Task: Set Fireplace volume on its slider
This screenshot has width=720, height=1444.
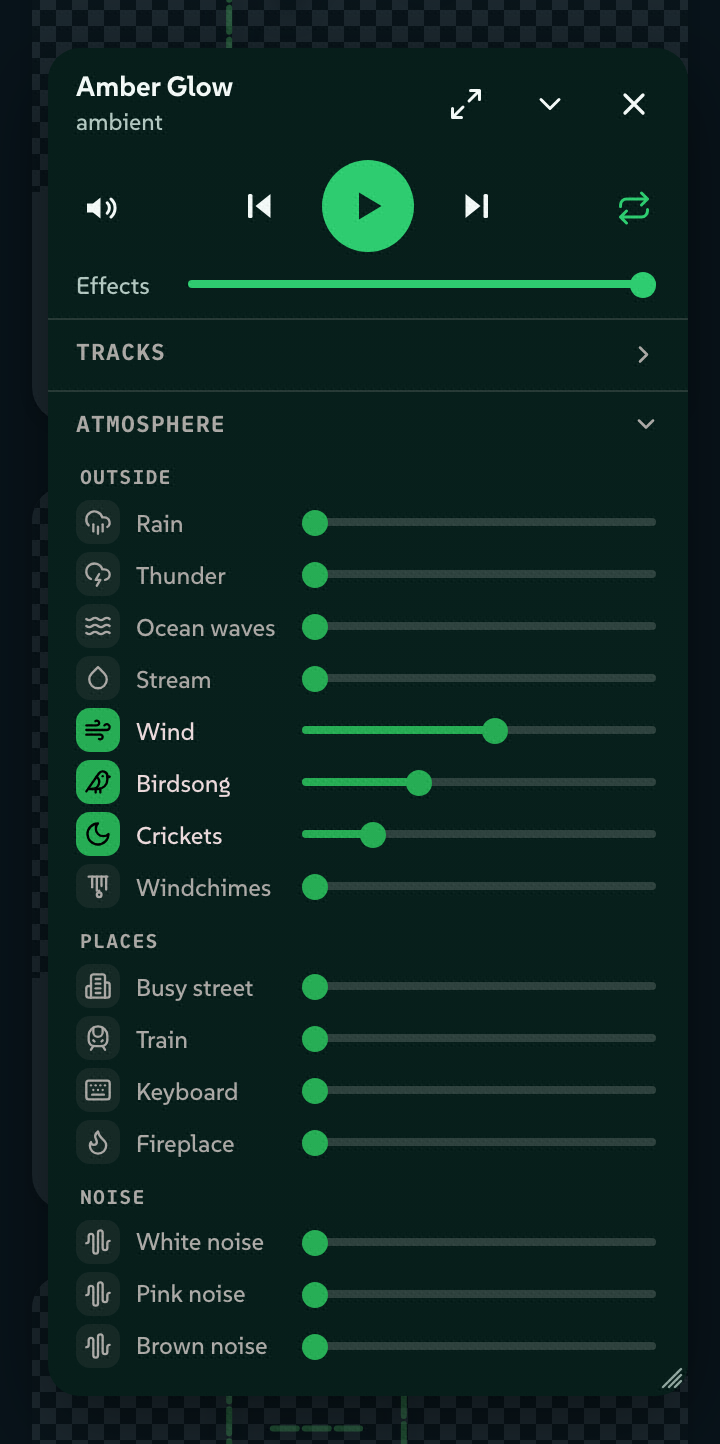Action: [479, 1142]
